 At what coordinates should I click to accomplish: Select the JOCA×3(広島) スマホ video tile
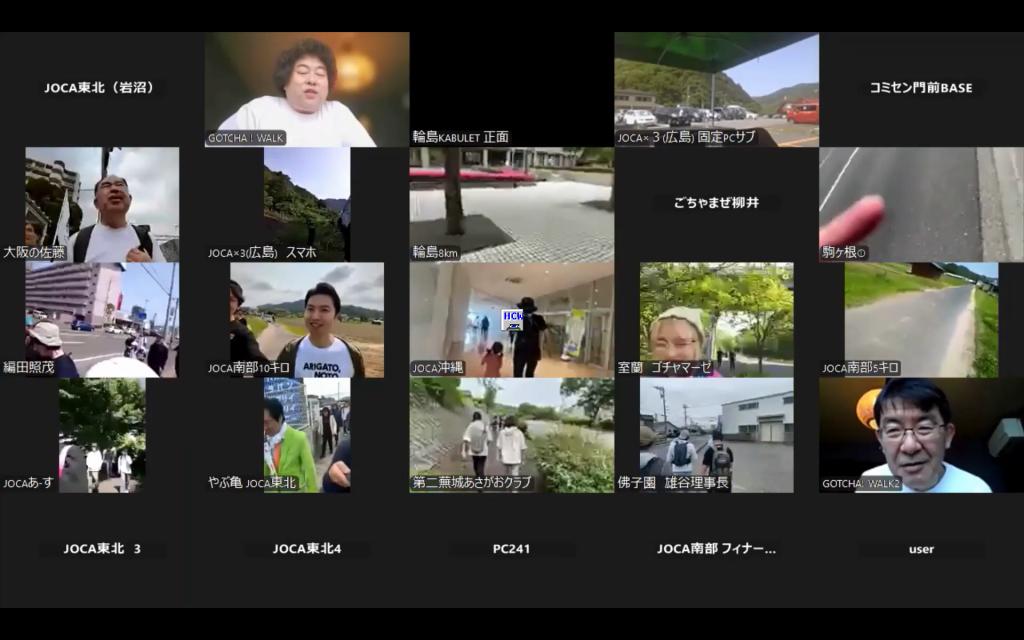click(307, 205)
